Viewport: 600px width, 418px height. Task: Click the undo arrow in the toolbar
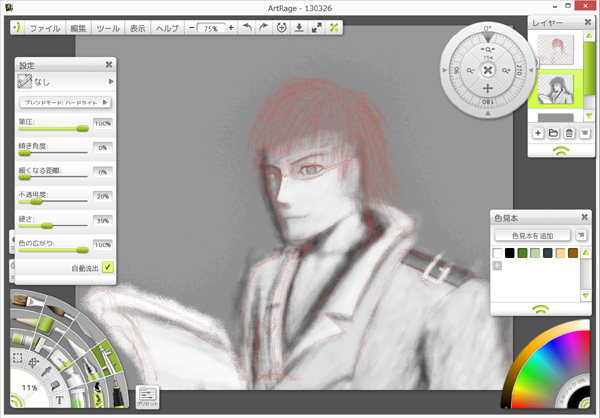[248, 28]
